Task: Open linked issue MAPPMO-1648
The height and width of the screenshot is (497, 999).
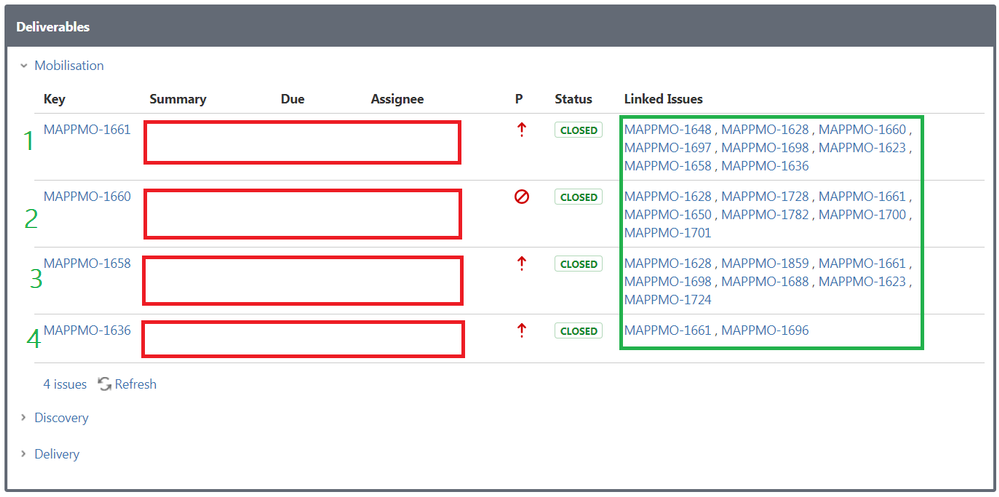Action: [668, 129]
